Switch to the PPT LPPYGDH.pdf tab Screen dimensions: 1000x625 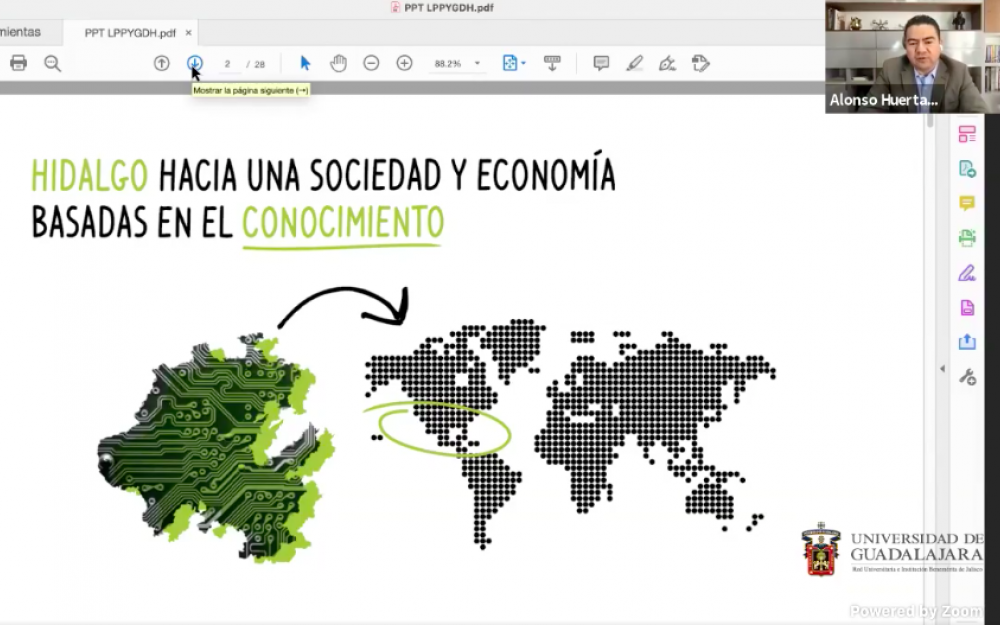pyautogui.click(x=129, y=33)
